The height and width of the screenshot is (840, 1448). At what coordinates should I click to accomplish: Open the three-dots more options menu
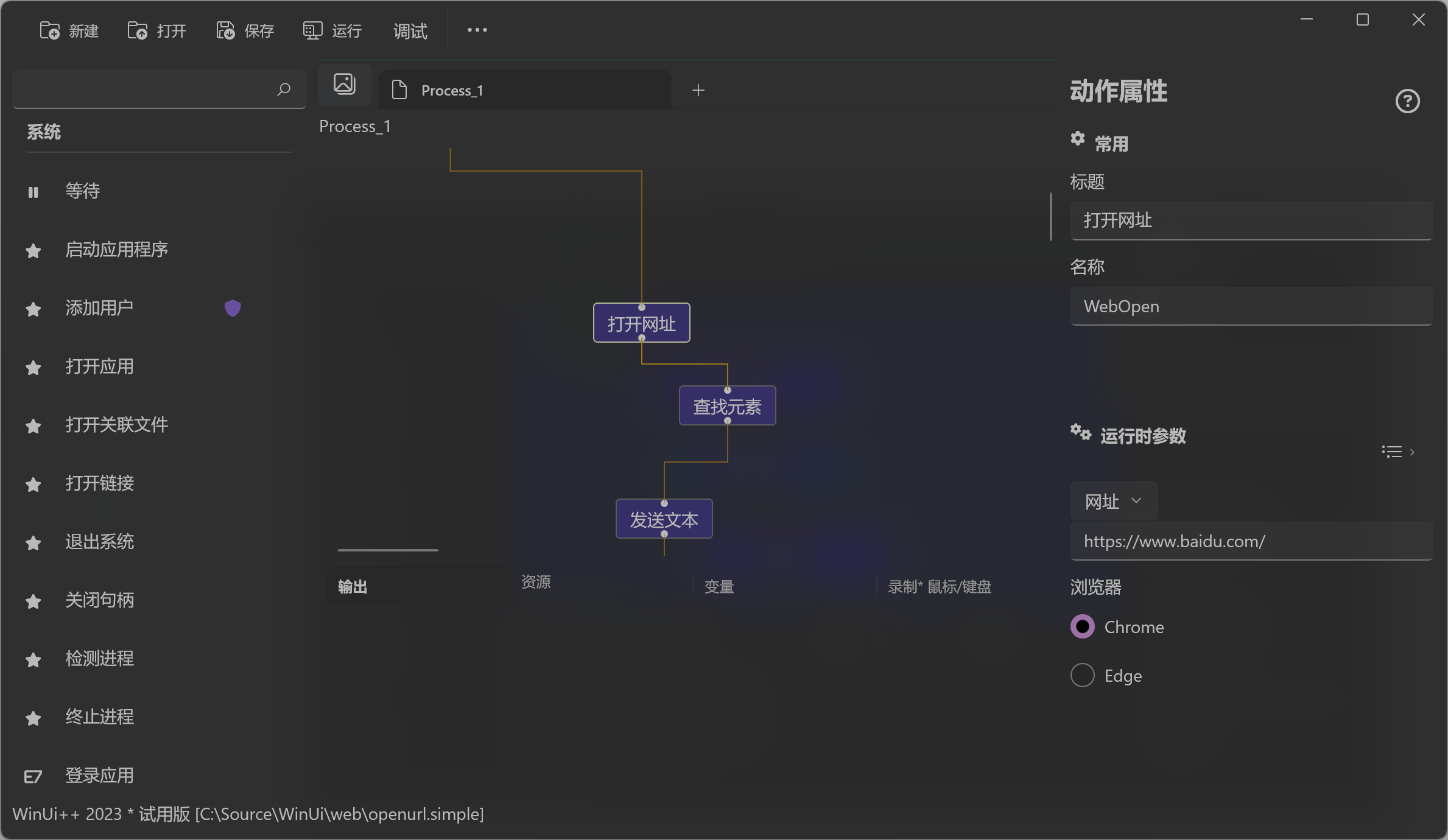pyautogui.click(x=477, y=30)
